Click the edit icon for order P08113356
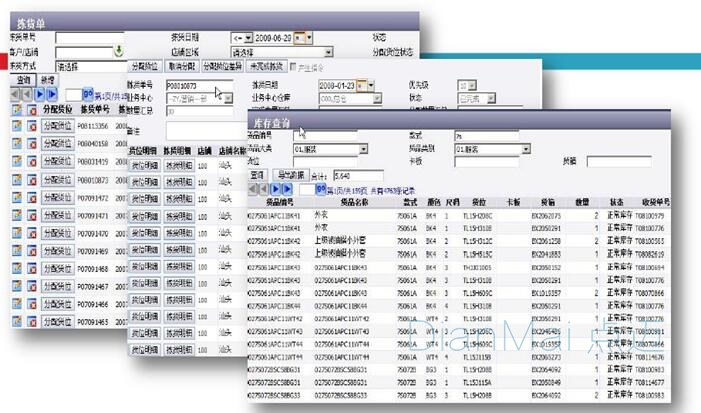Image resolution: width=701 pixels, height=413 pixels. [x=17, y=126]
